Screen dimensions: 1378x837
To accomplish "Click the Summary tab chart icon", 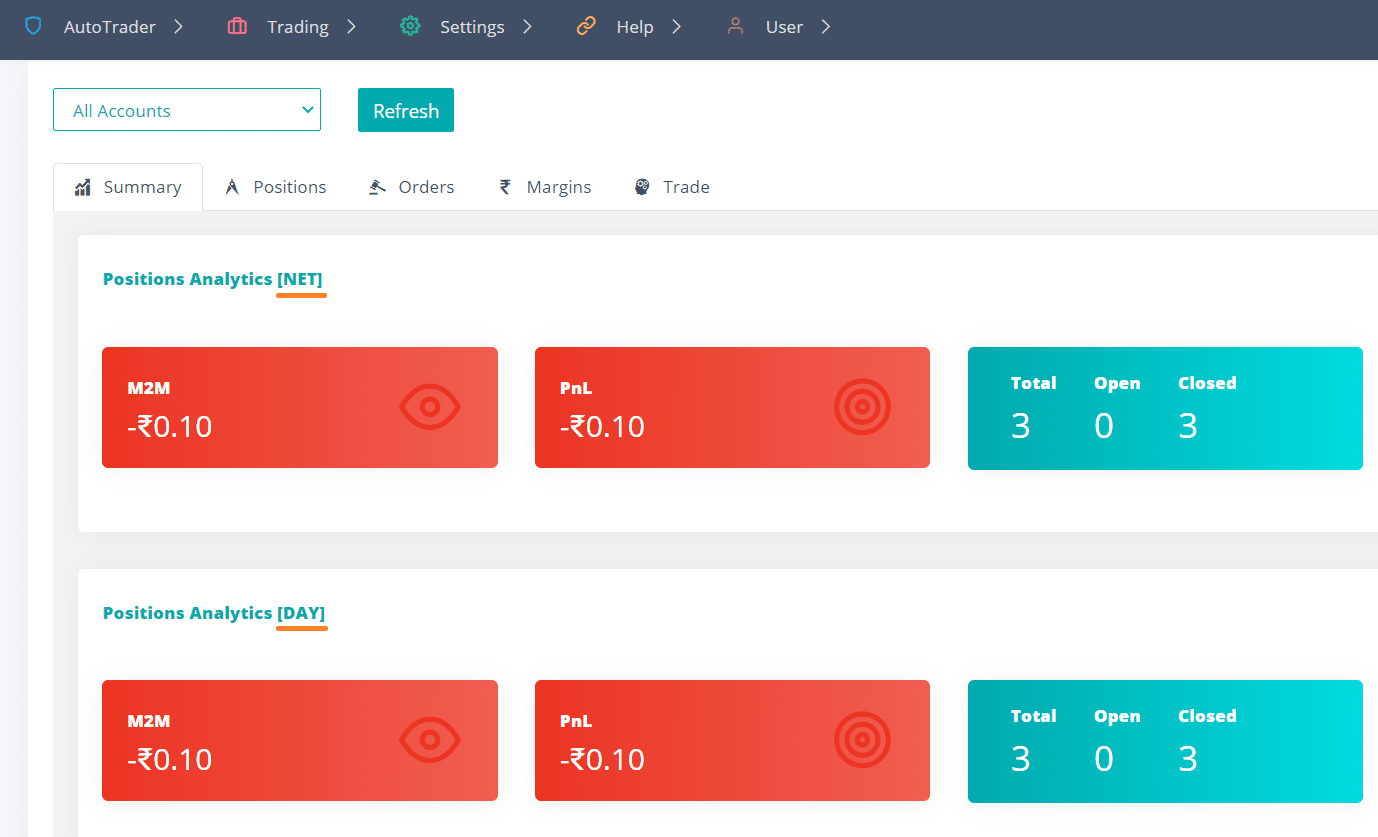I will tap(83, 187).
